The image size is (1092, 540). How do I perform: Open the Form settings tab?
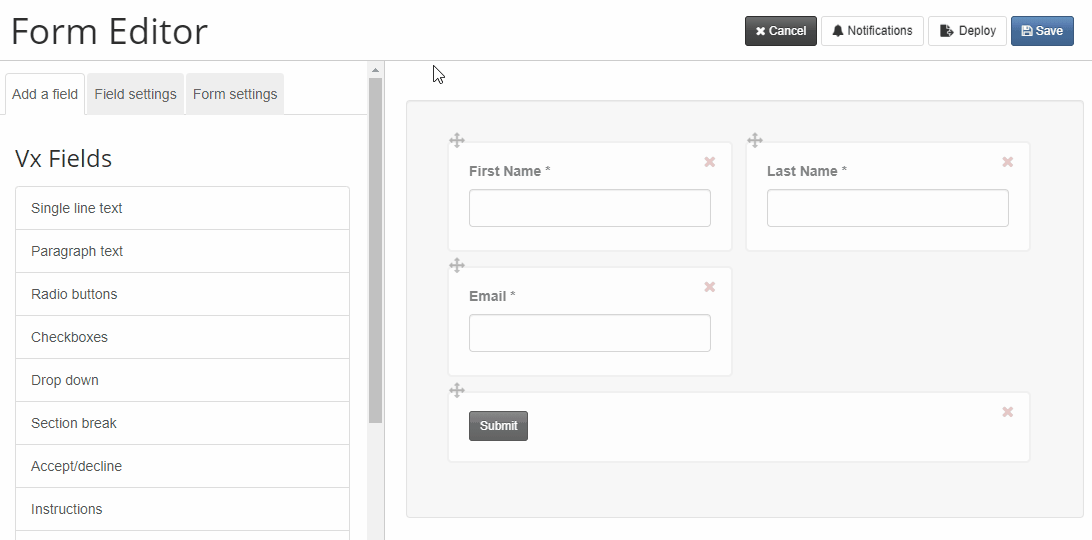[235, 94]
